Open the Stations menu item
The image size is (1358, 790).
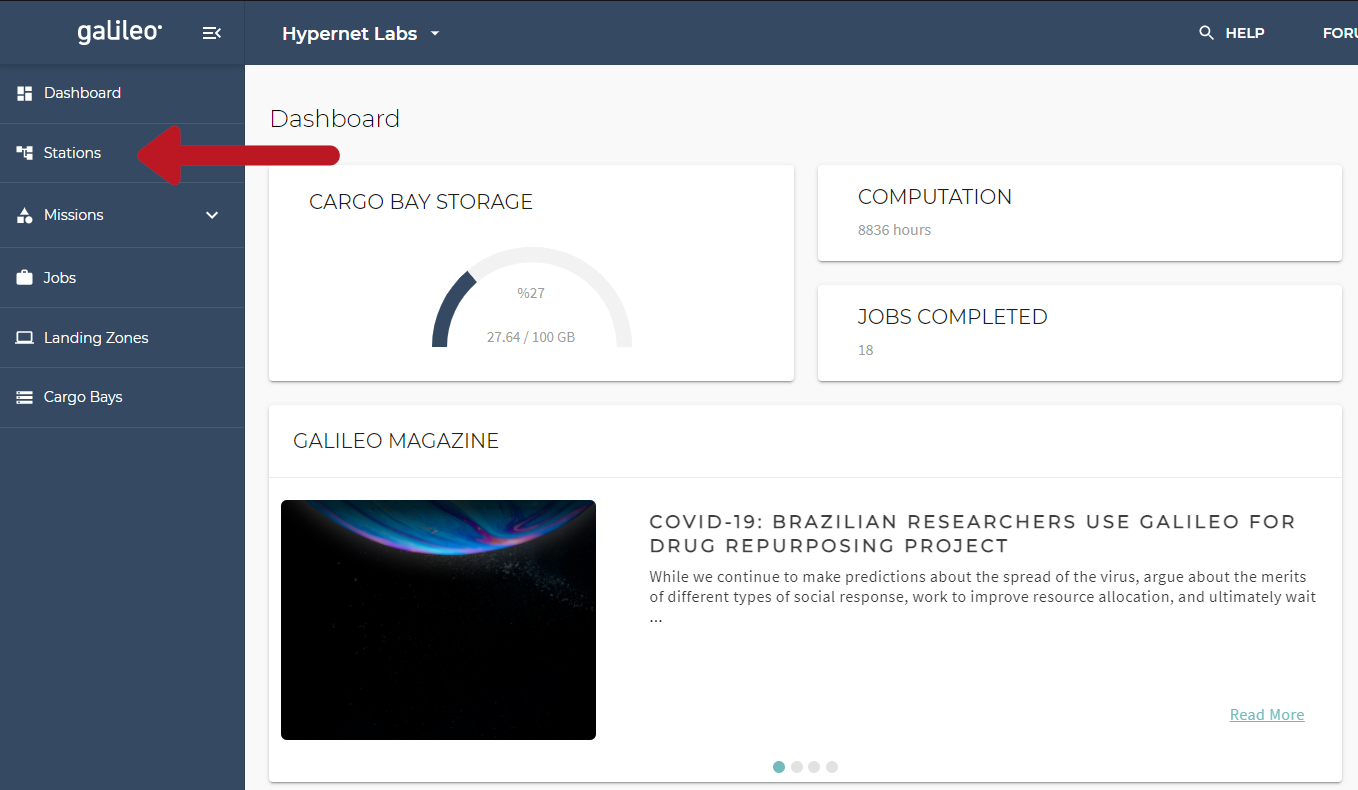pos(122,153)
